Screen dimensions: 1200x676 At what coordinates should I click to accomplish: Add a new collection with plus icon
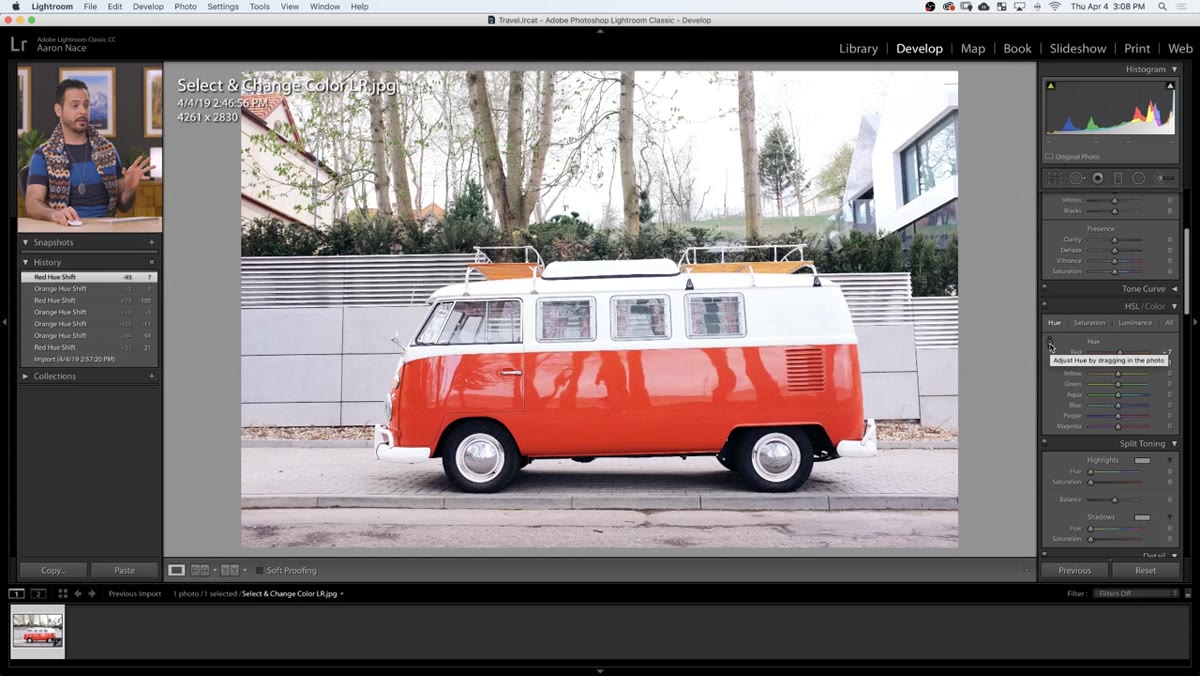pyautogui.click(x=152, y=376)
